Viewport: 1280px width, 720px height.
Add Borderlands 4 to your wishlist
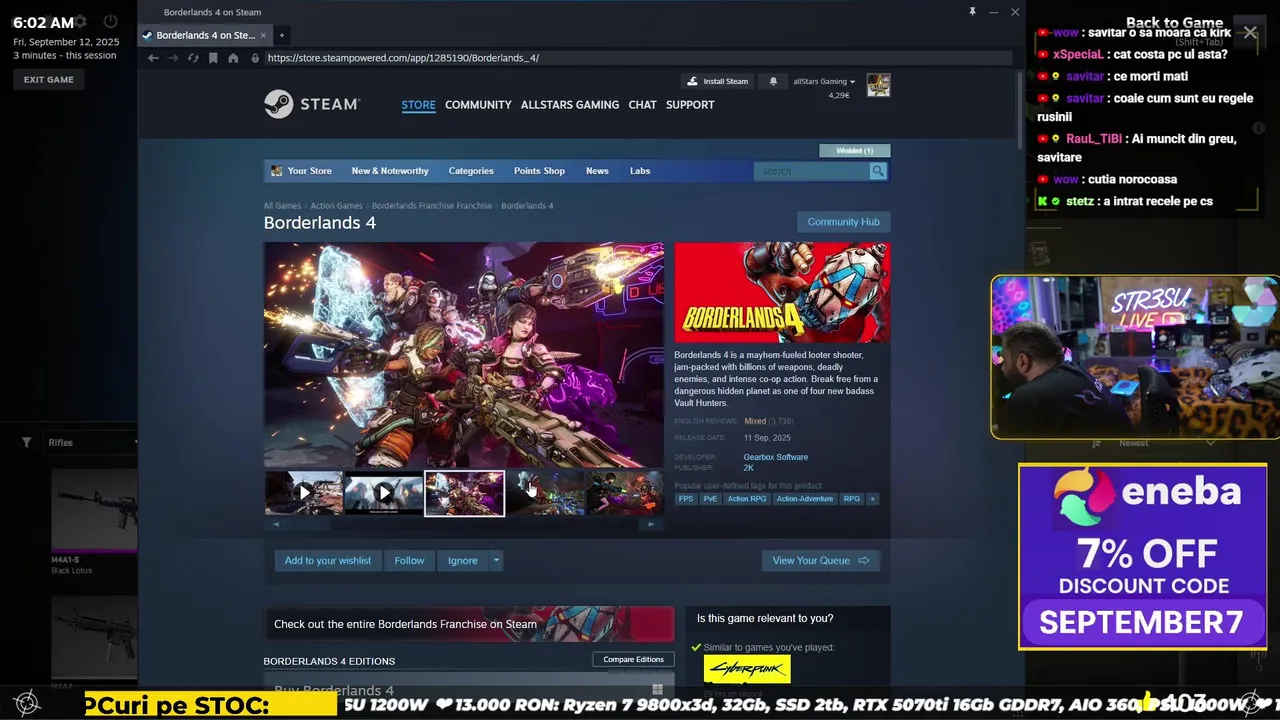[x=327, y=560]
